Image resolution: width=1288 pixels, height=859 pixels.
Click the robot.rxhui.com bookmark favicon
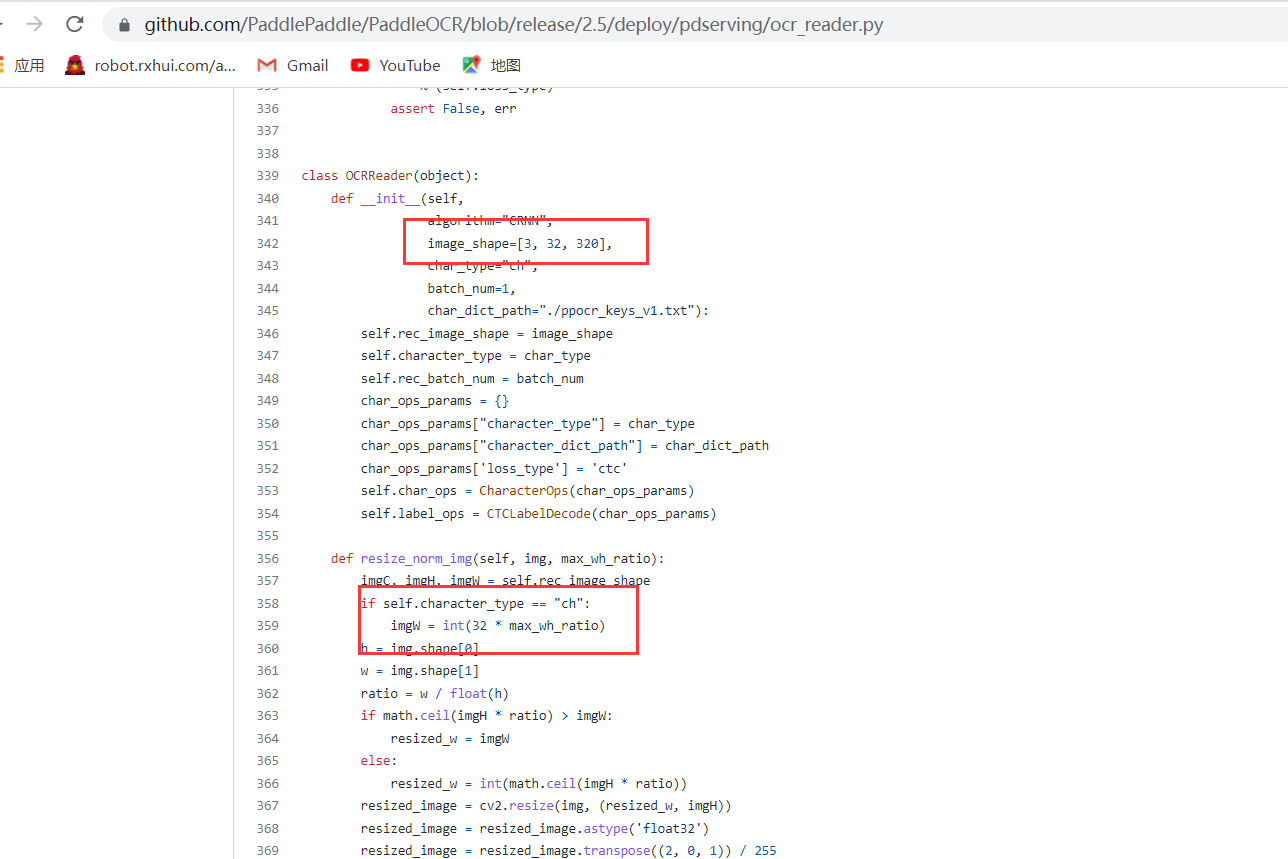74,64
